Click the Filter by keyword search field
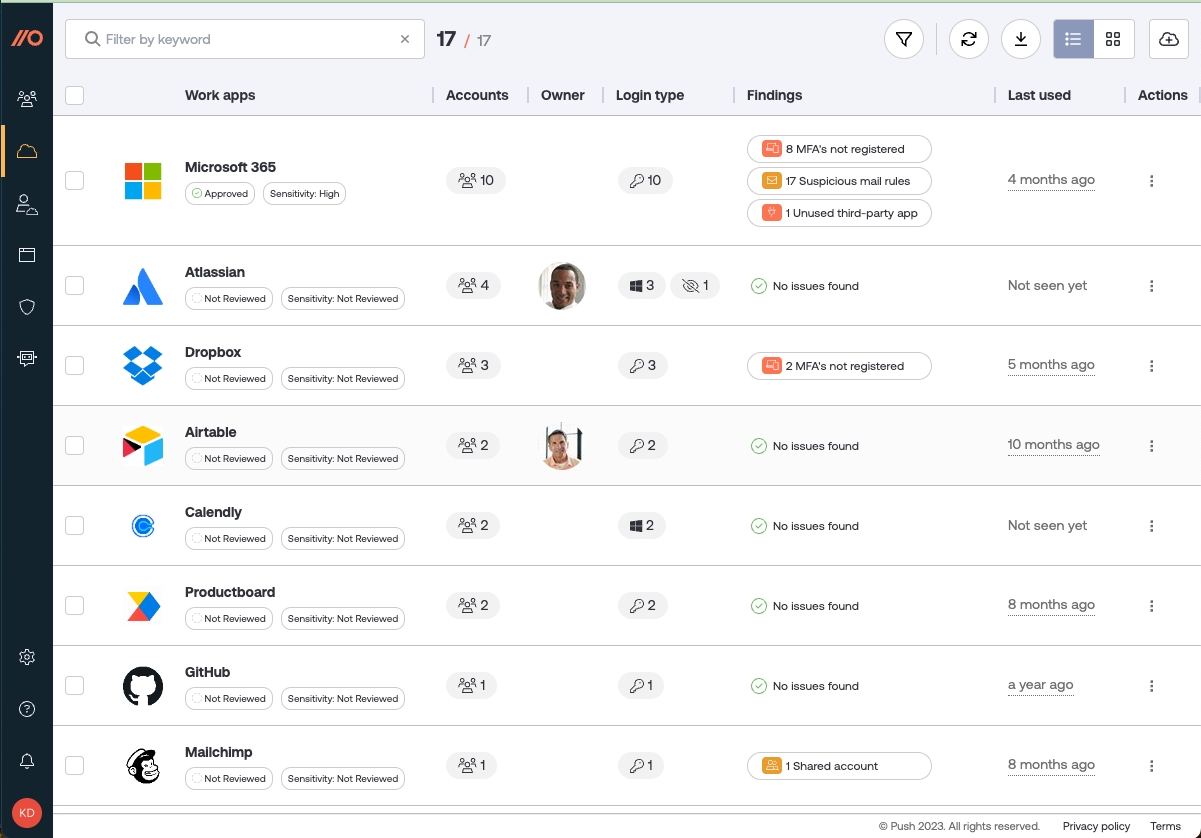The image size is (1201, 838). pos(244,39)
